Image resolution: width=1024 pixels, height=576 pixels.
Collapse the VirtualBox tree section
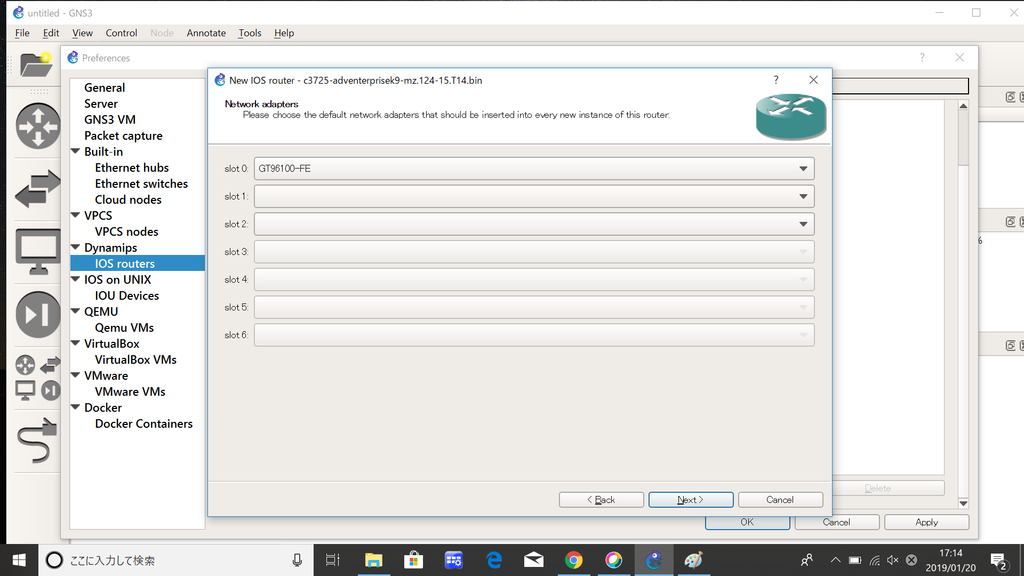(76, 343)
